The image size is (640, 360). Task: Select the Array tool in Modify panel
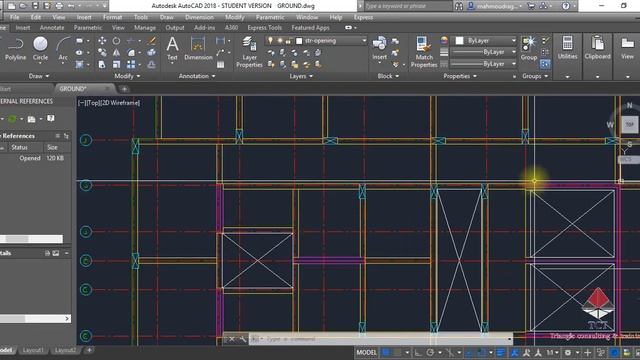coord(131,64)
